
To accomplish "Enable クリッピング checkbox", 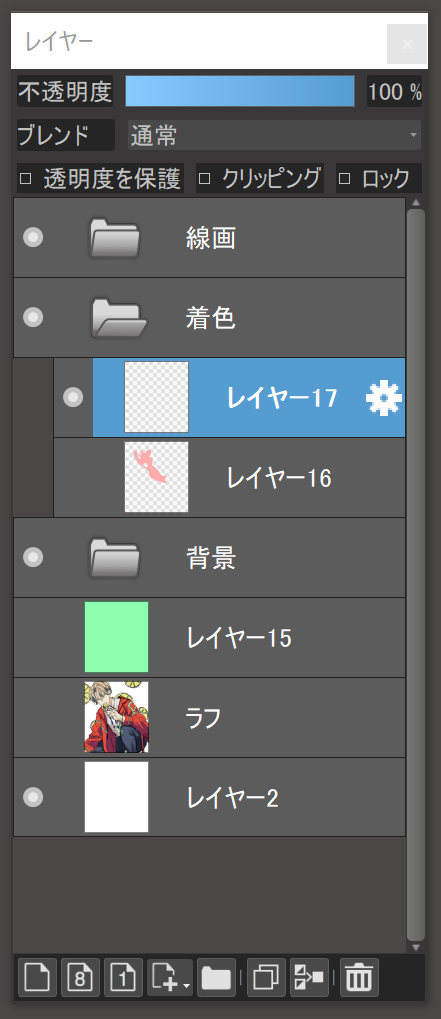I will [204, 179].
